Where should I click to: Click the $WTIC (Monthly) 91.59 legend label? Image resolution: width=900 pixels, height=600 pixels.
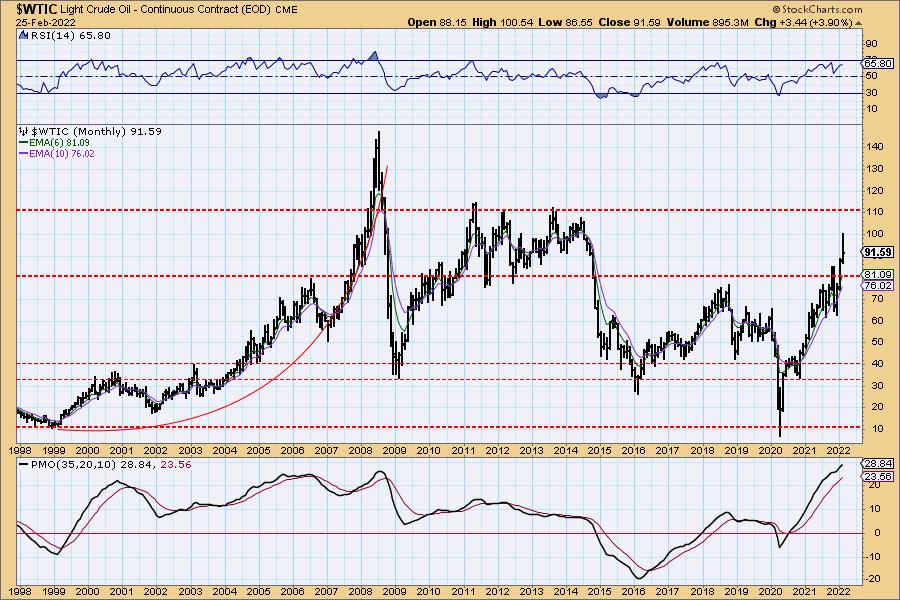click(96, 131)
